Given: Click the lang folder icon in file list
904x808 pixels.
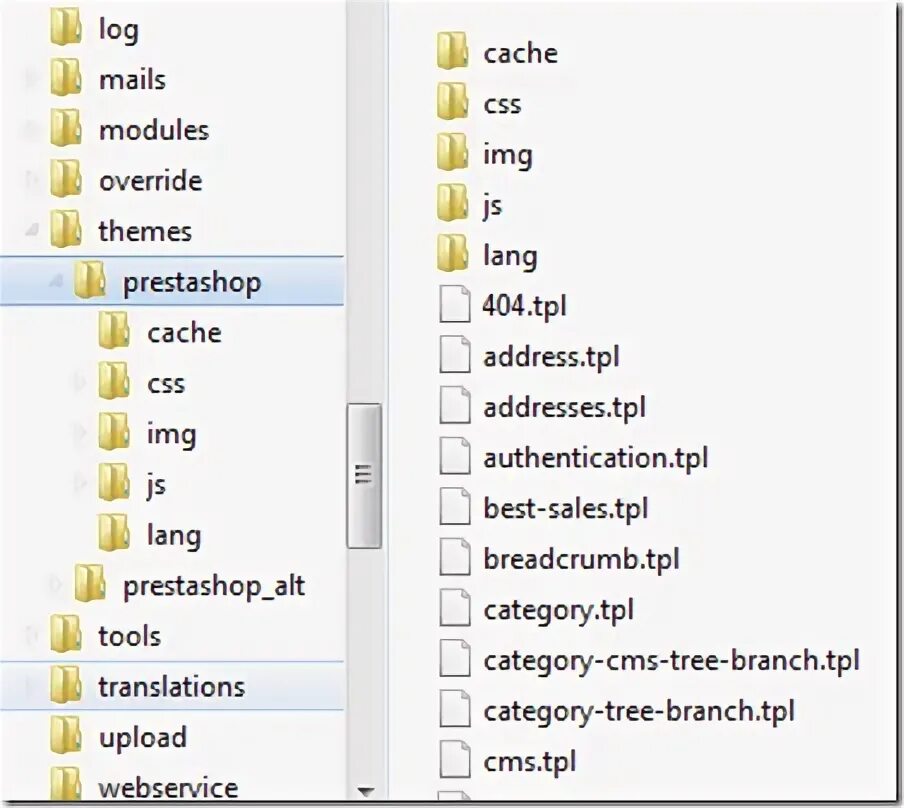Looking at the screenshot, I should 452,255.
